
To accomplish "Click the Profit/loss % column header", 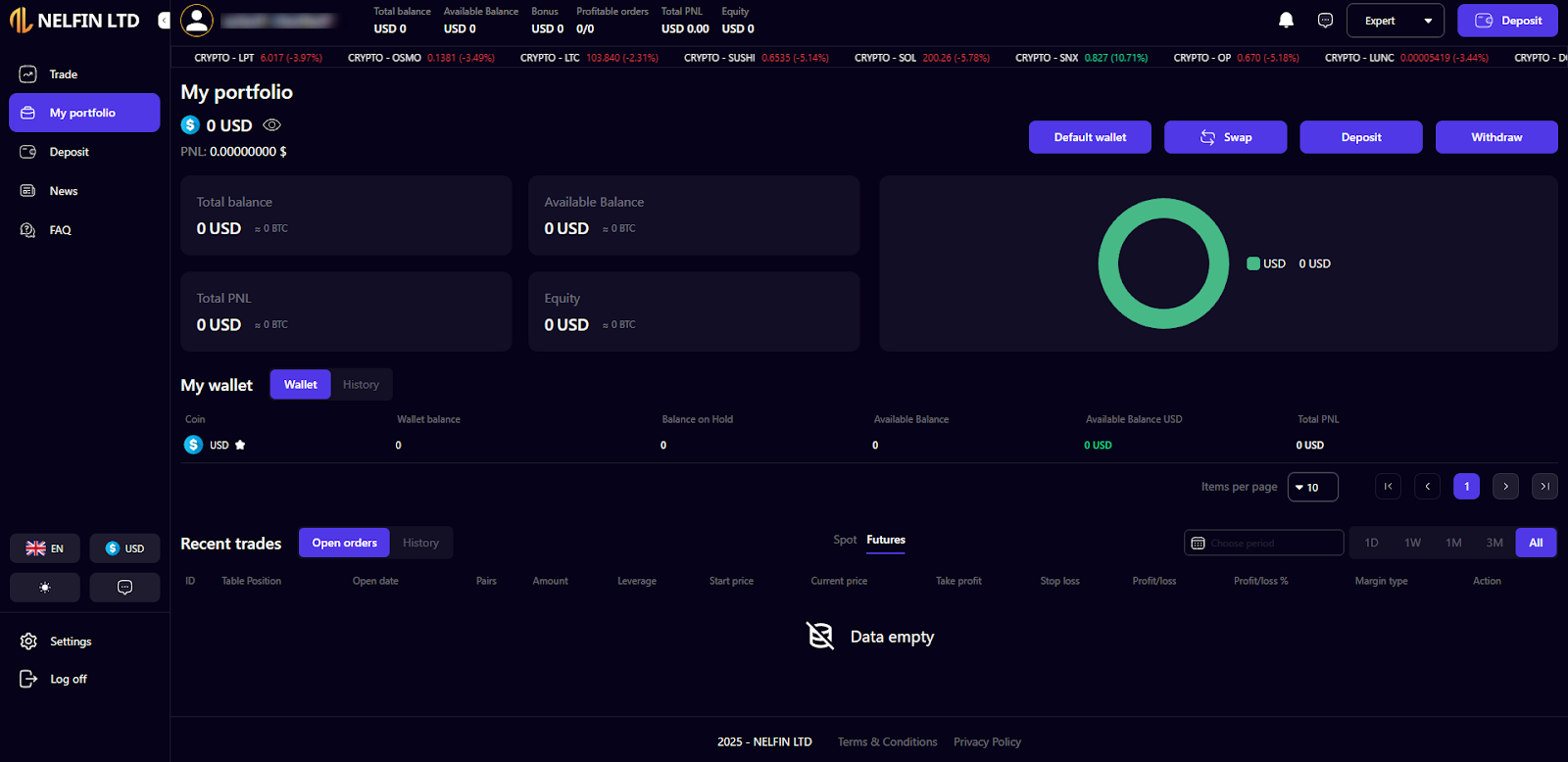I will (x=1260, y=581).
